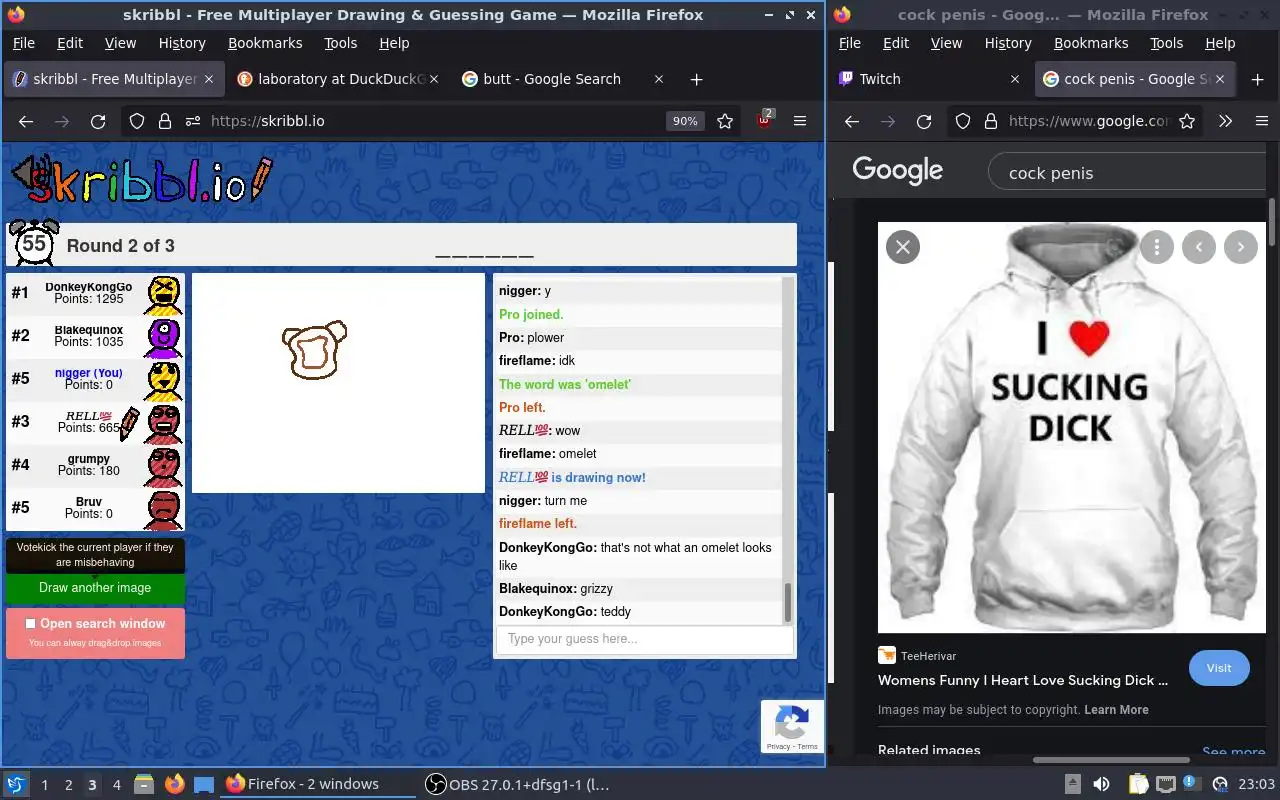Click the TeeHerivar source link
1280x800 pixels.
(928, 656)
